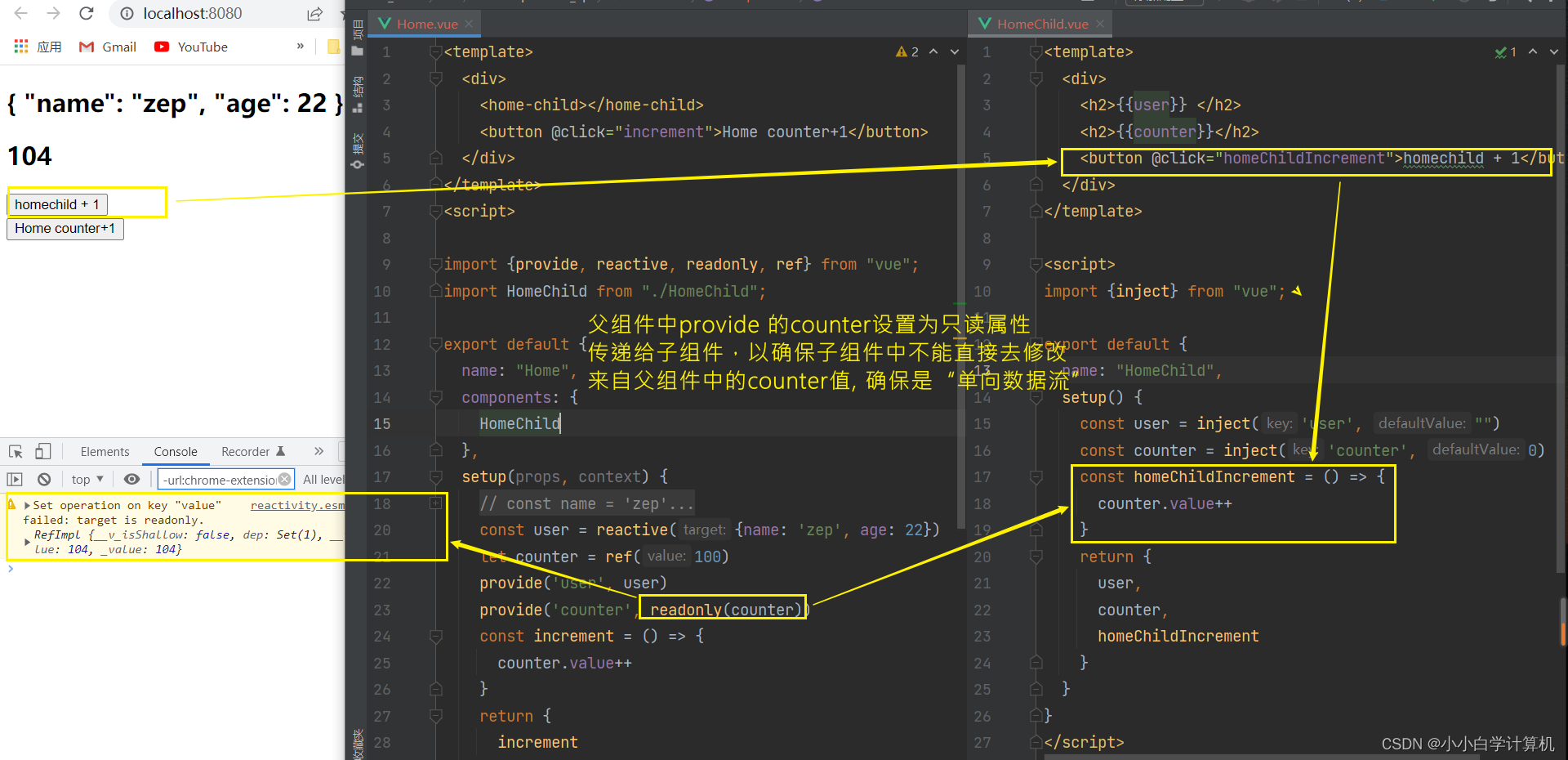Open the Recorder tab in DevTools

253,451
